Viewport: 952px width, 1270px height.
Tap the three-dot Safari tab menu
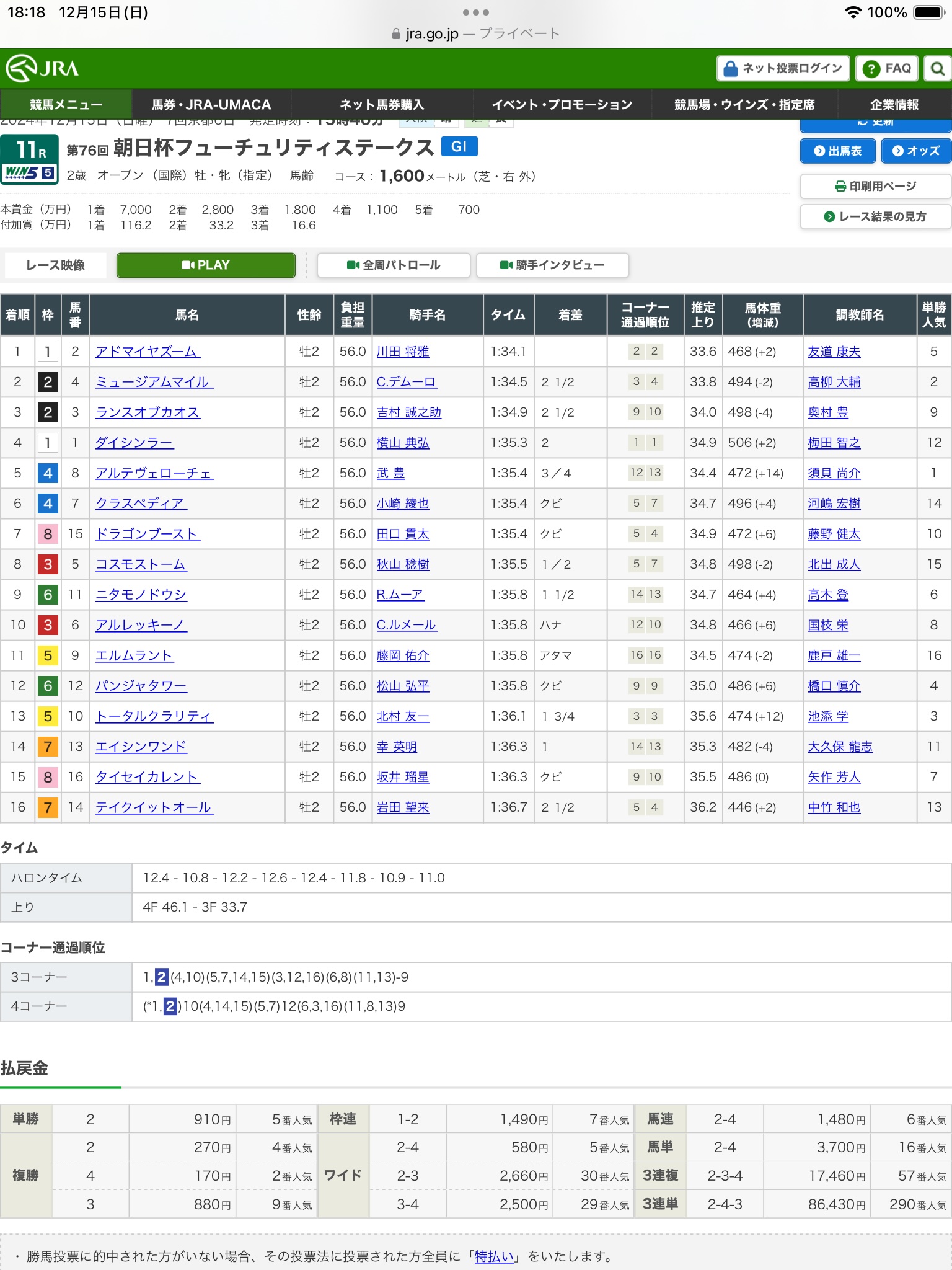(476, 12)
